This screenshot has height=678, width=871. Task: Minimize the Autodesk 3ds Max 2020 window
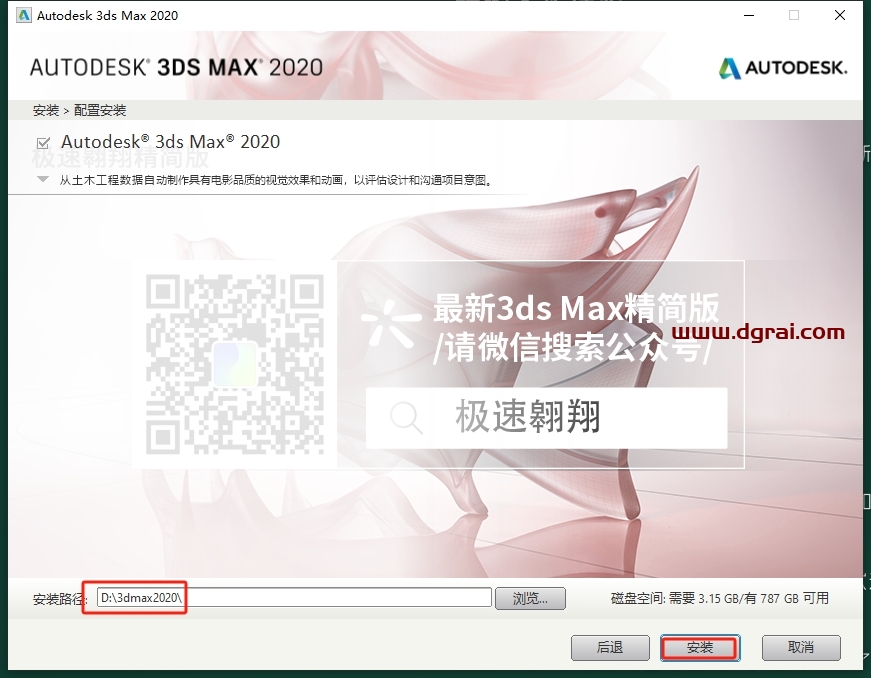[749, 15]
